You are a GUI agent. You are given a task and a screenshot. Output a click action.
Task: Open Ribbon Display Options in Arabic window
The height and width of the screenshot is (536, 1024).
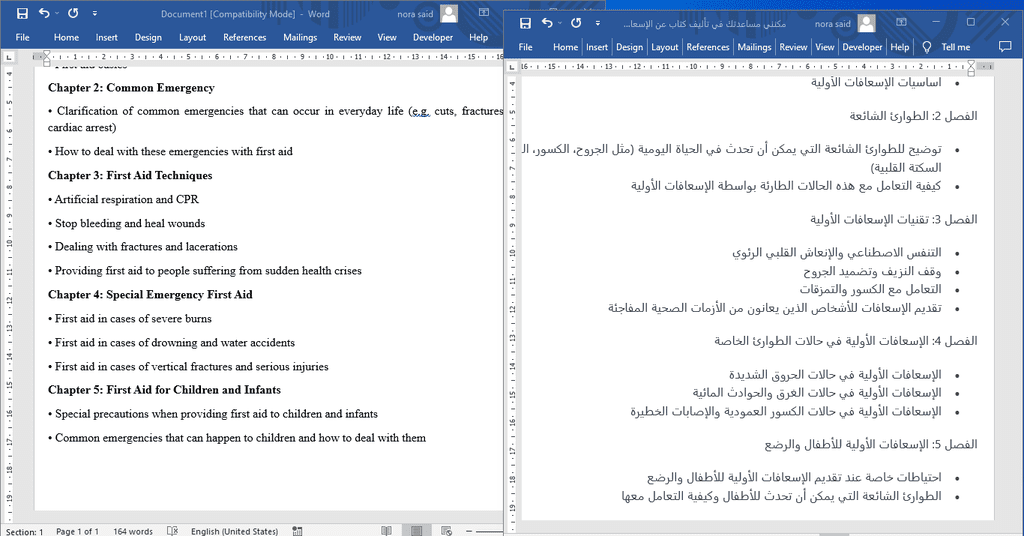click(901, 23)
